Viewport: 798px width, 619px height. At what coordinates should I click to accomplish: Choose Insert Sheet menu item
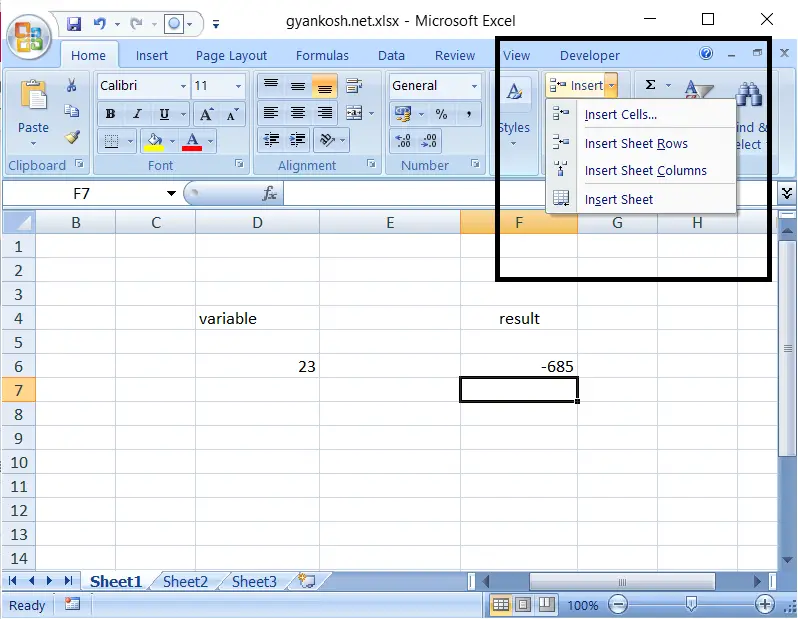[641, 199]
